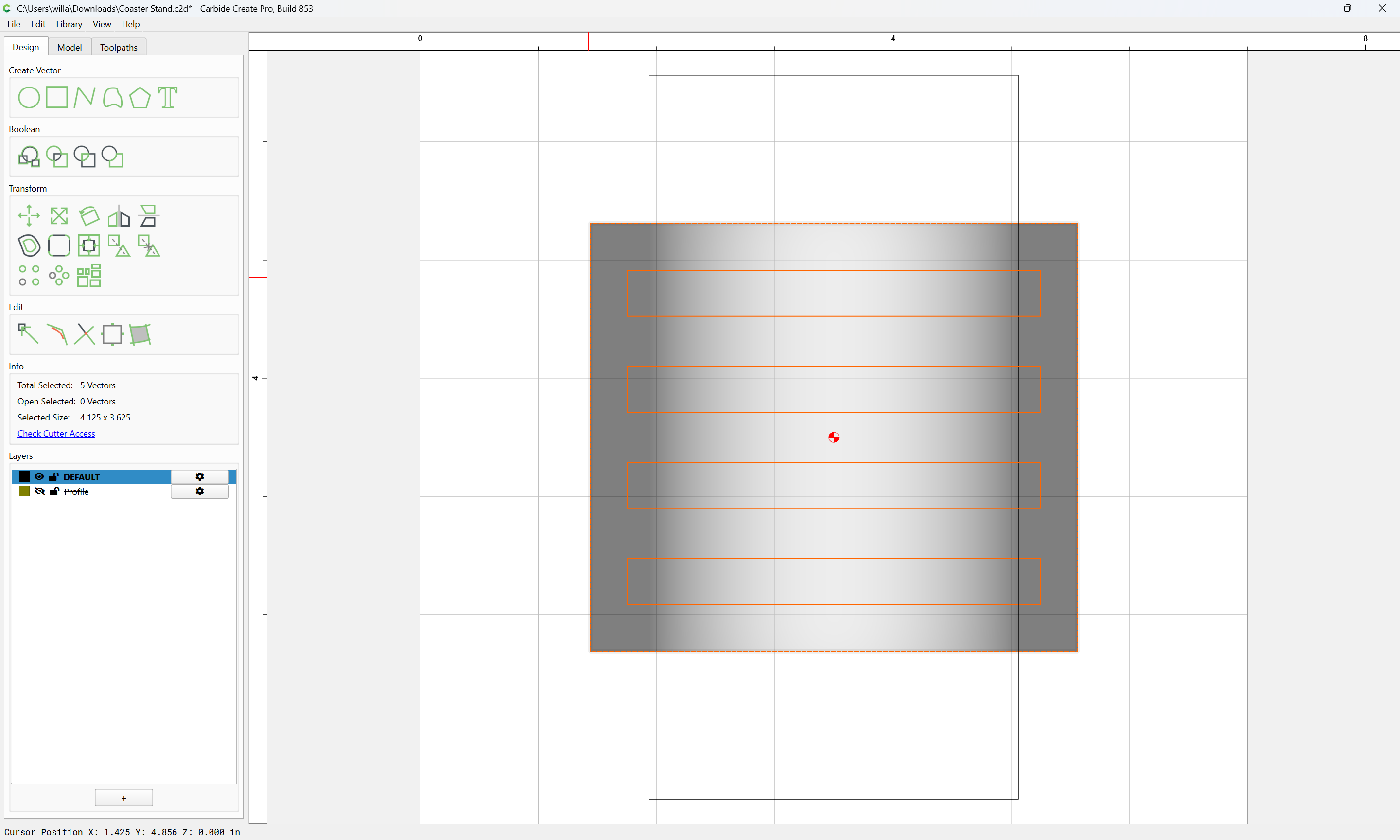The height and width of the screenshot is (840, 1400).
Task: Click the 'Open Selected: 0 Vectors' text
Action: tap(66, 402)
